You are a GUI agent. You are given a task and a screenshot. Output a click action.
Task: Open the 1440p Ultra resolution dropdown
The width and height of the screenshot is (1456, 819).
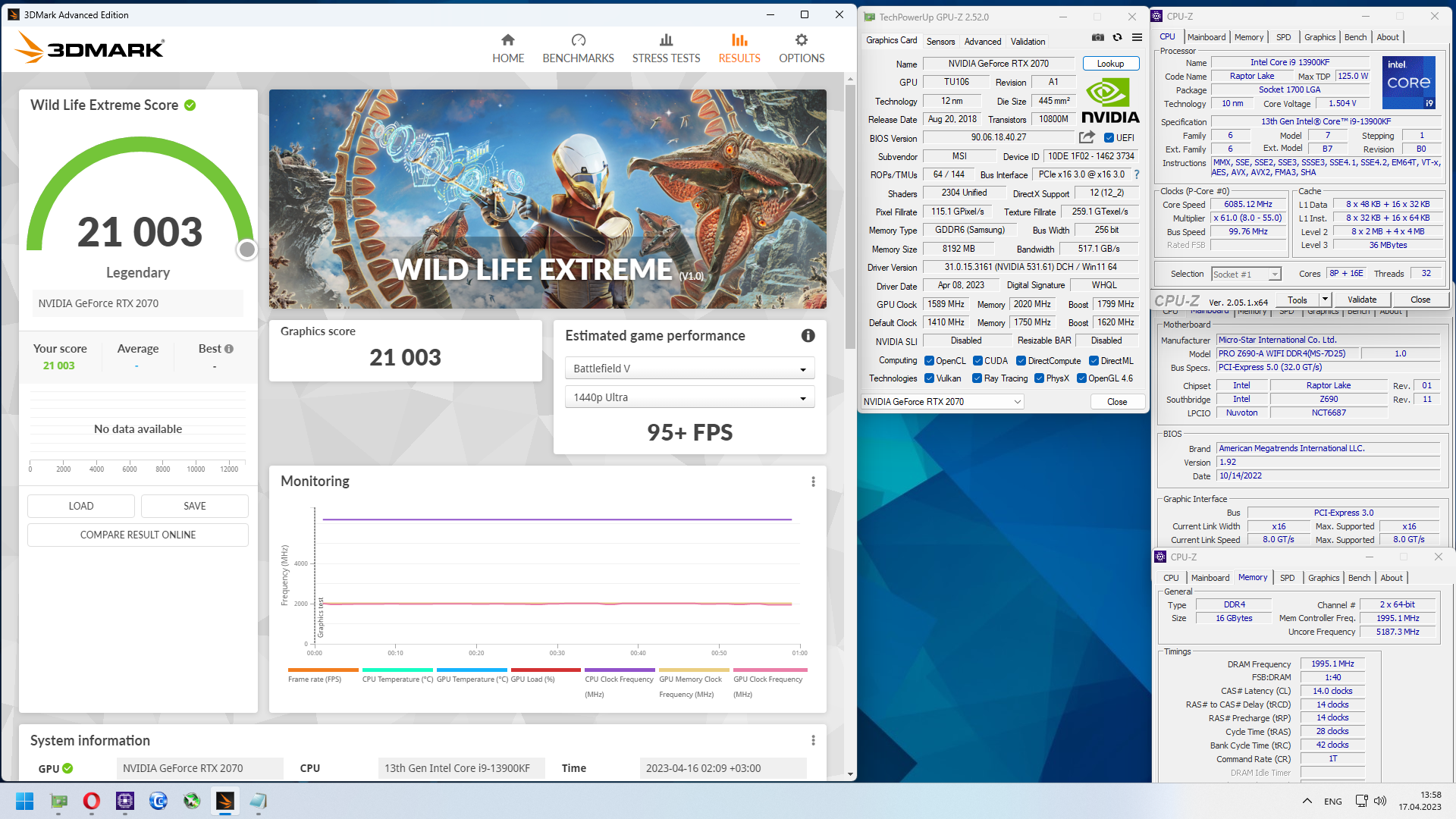point(689,397)
